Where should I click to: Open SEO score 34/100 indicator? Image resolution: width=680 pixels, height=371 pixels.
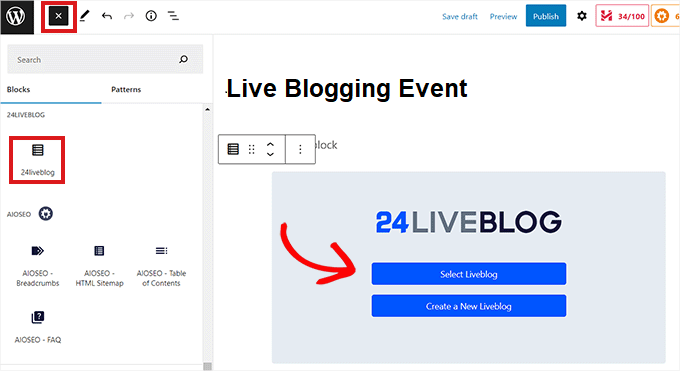(x=622, y=16)
